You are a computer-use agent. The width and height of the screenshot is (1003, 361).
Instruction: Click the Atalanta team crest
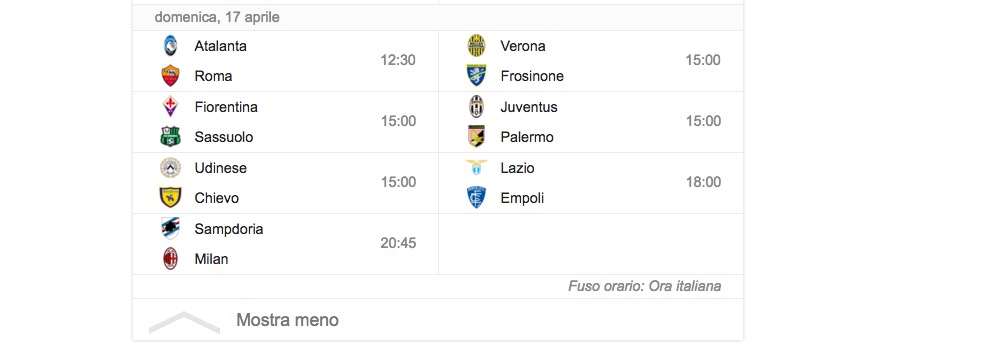coord(170,45)
